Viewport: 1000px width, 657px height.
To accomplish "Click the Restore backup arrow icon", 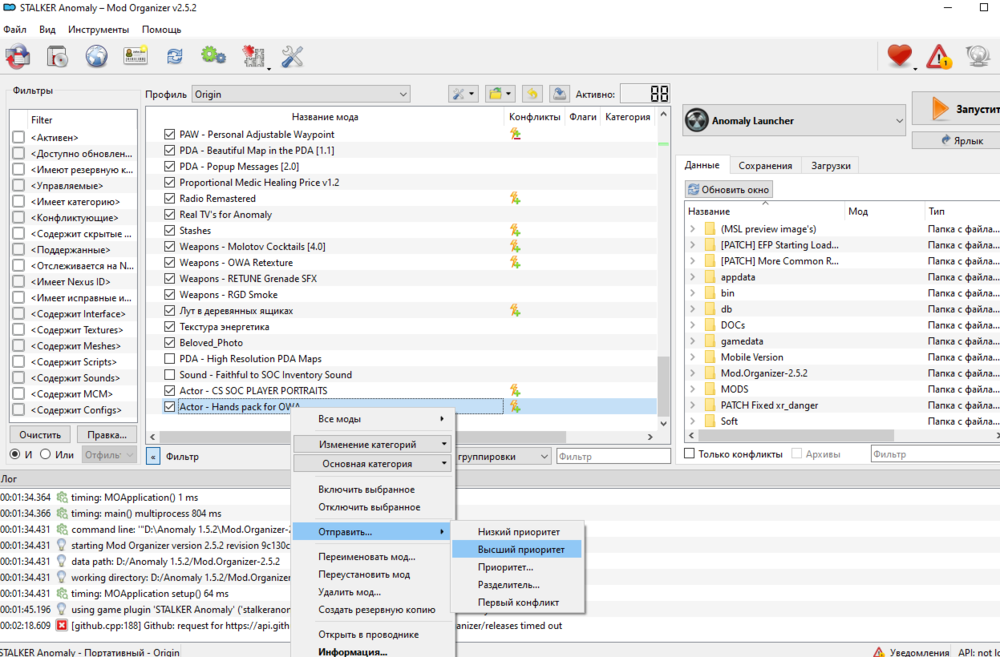I will click(532, 94).
